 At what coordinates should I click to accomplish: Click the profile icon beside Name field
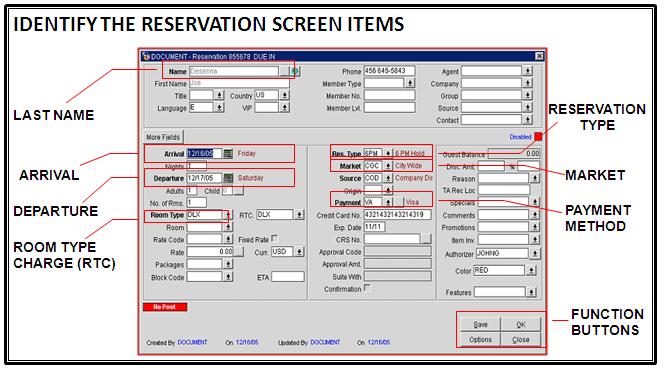[295, 71]
